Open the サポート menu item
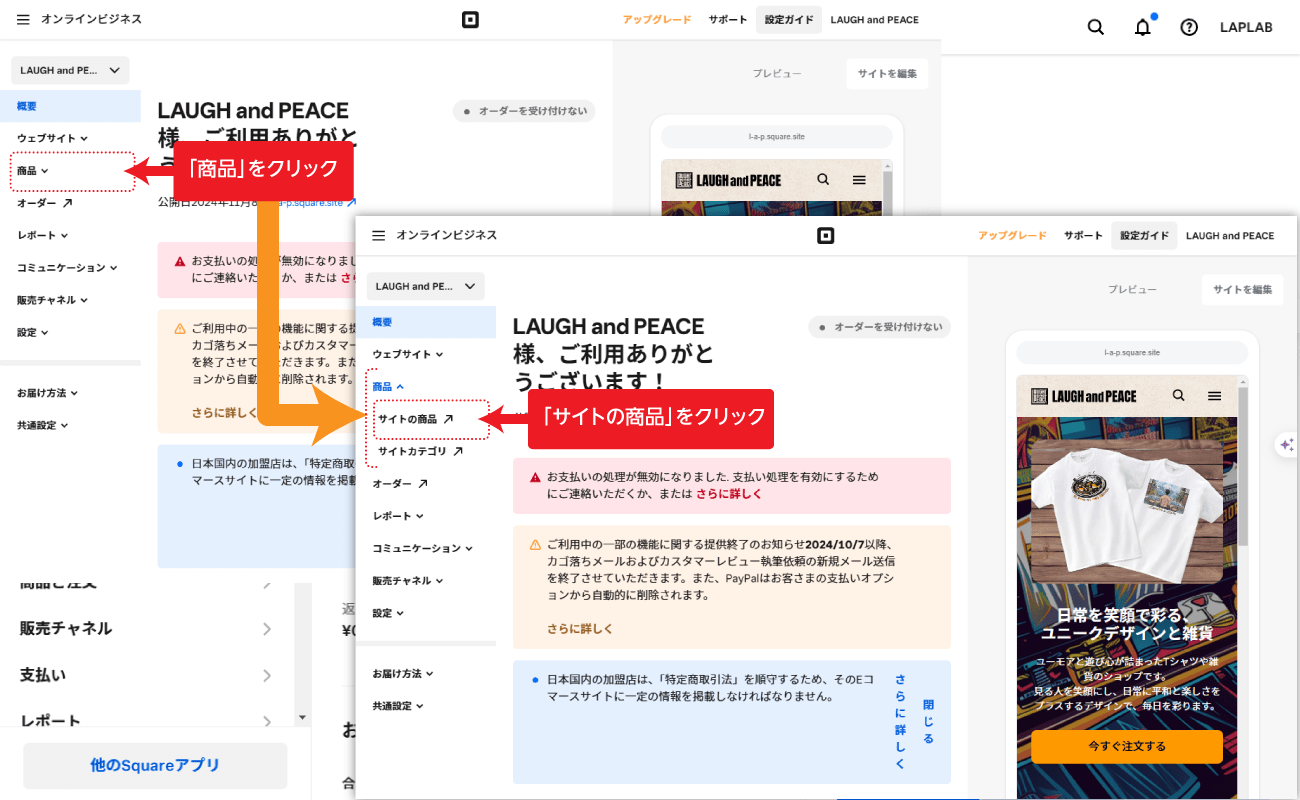 [x=1082, y=235]
